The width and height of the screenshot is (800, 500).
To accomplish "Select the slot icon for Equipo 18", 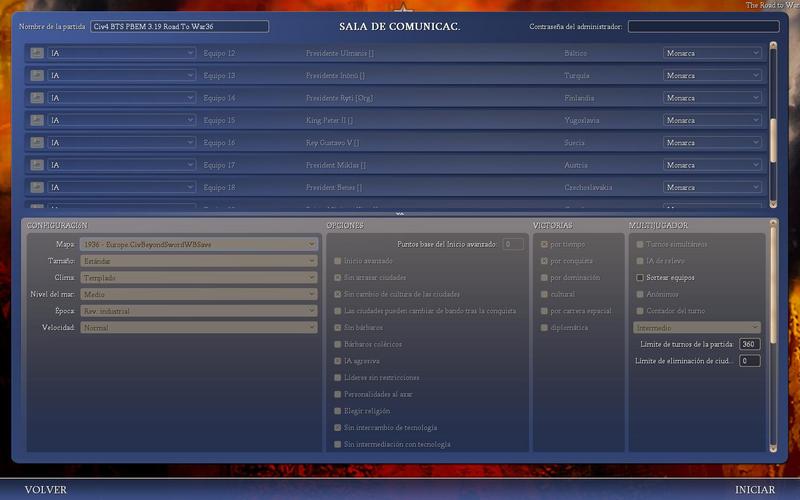I will click(x=37, y=187).
